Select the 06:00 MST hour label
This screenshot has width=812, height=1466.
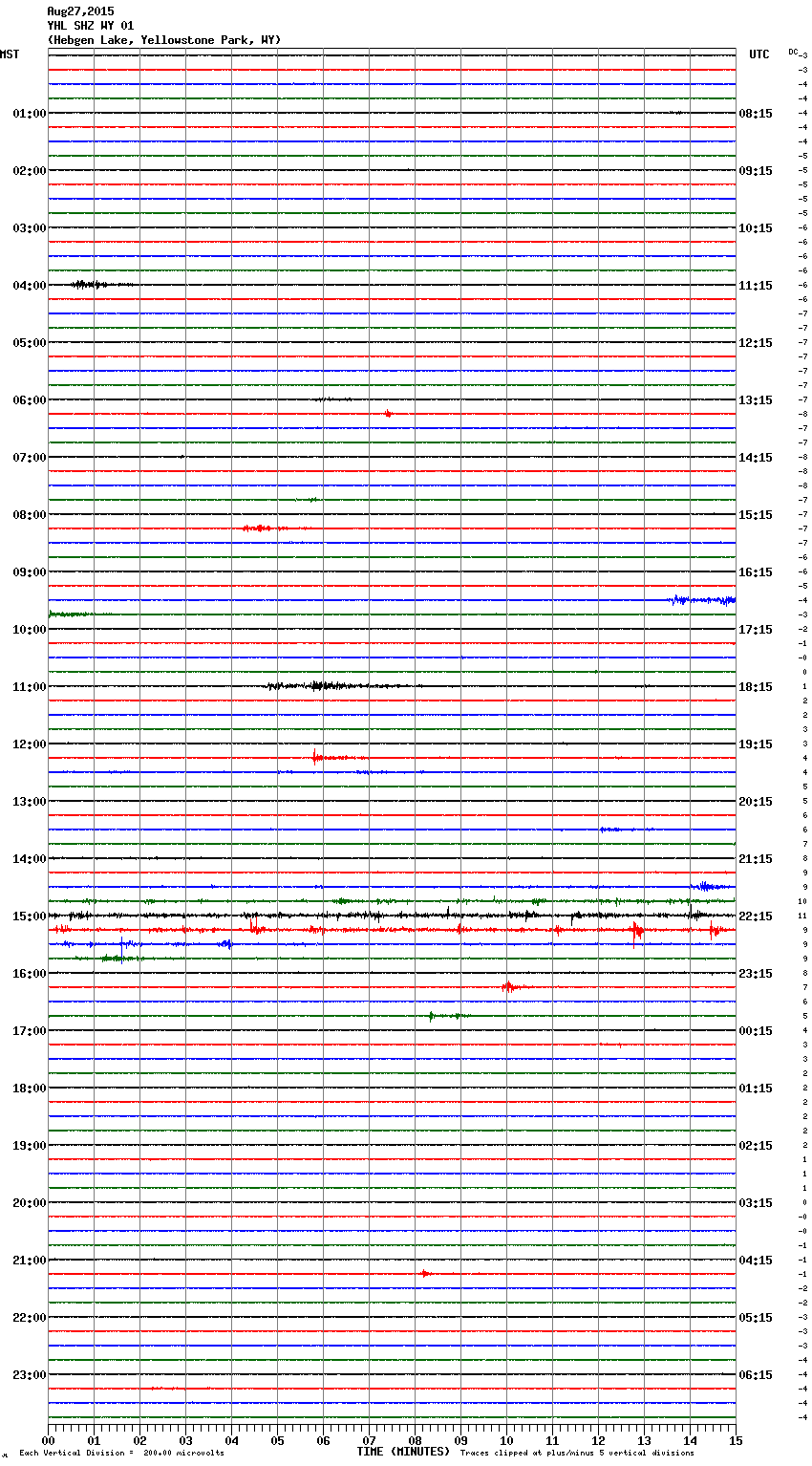pyautogui.click(x=29, y=400)
